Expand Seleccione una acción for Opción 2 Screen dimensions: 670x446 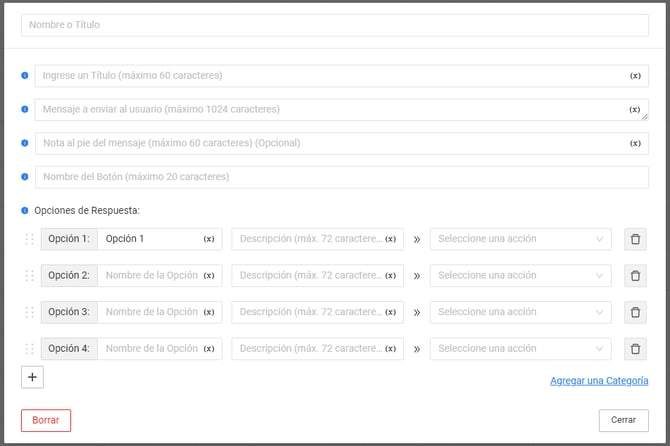point(520,276)
